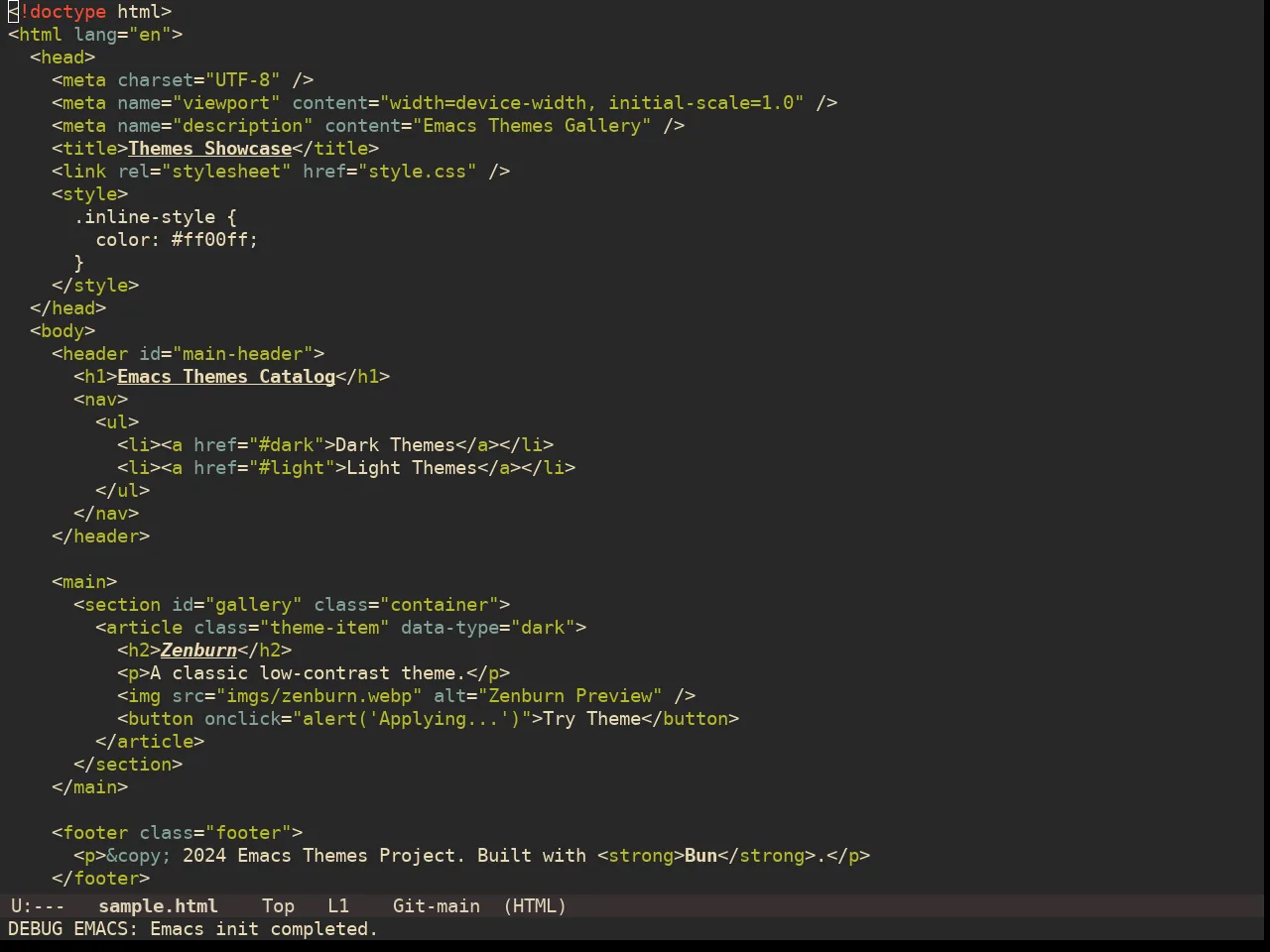Click "2024 Emacs Themes Project." footer text
Screen dimensions: 1270x952
(x=324, y=856)
